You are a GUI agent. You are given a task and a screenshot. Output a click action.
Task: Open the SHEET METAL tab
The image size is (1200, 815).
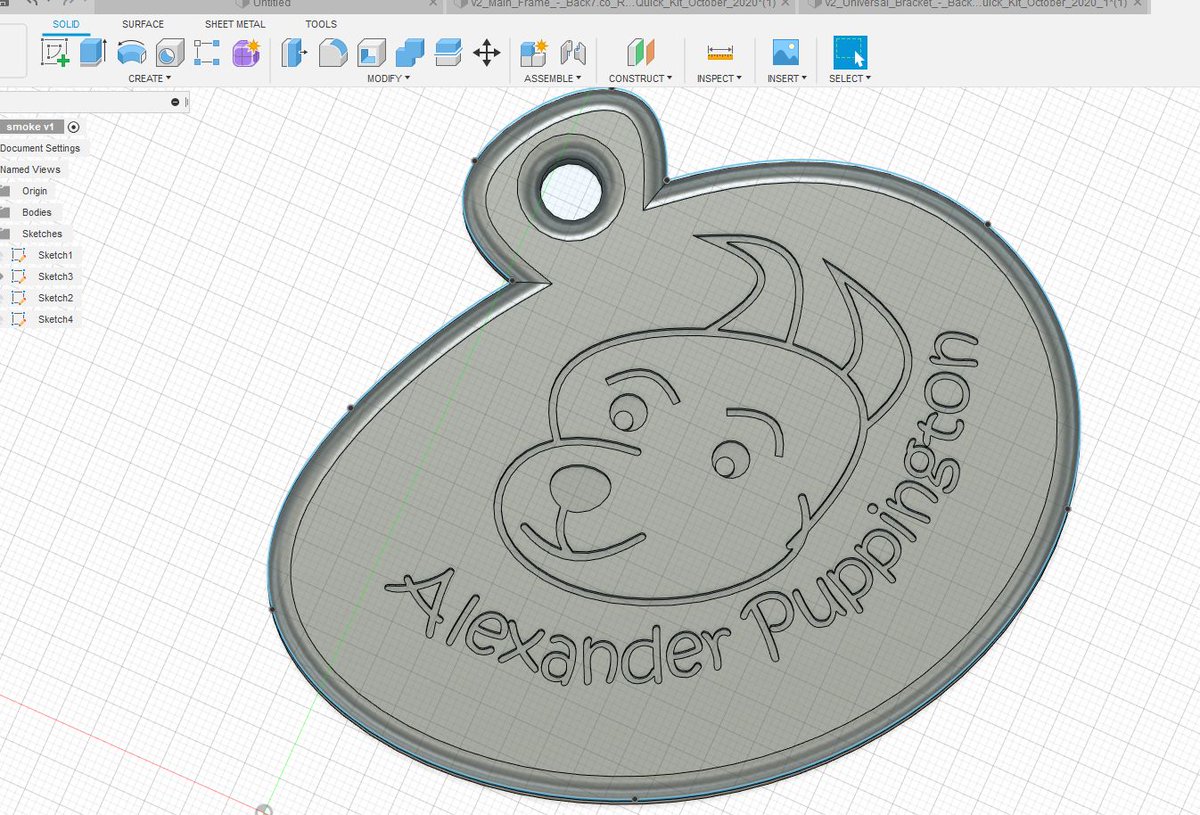pos(235,24)
